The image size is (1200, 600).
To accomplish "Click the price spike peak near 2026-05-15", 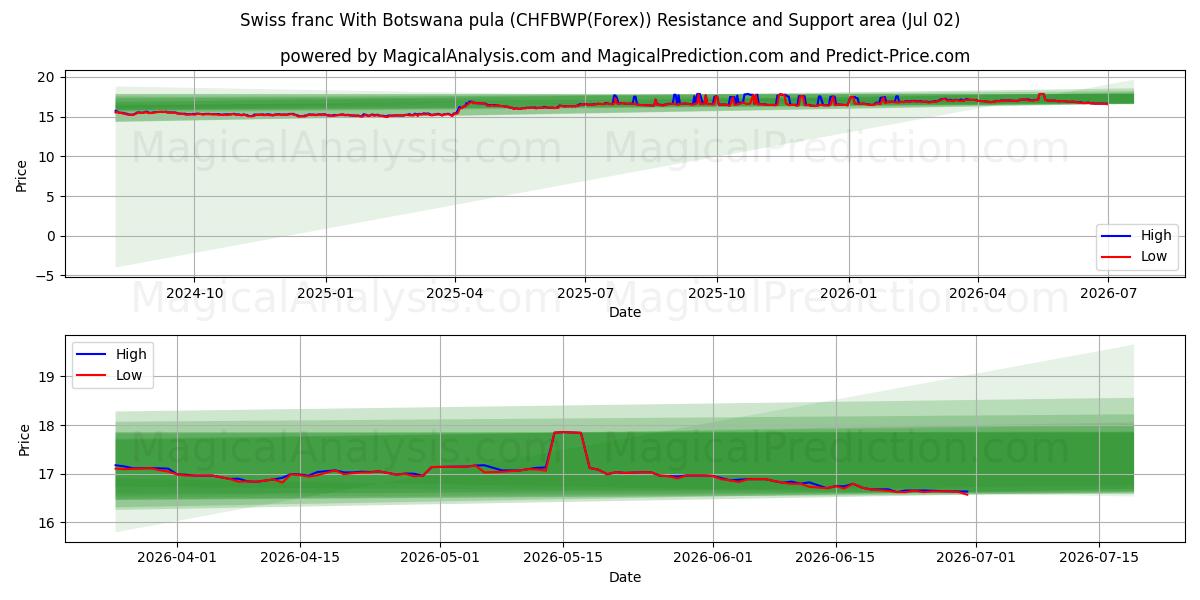I will click(567, 432).
